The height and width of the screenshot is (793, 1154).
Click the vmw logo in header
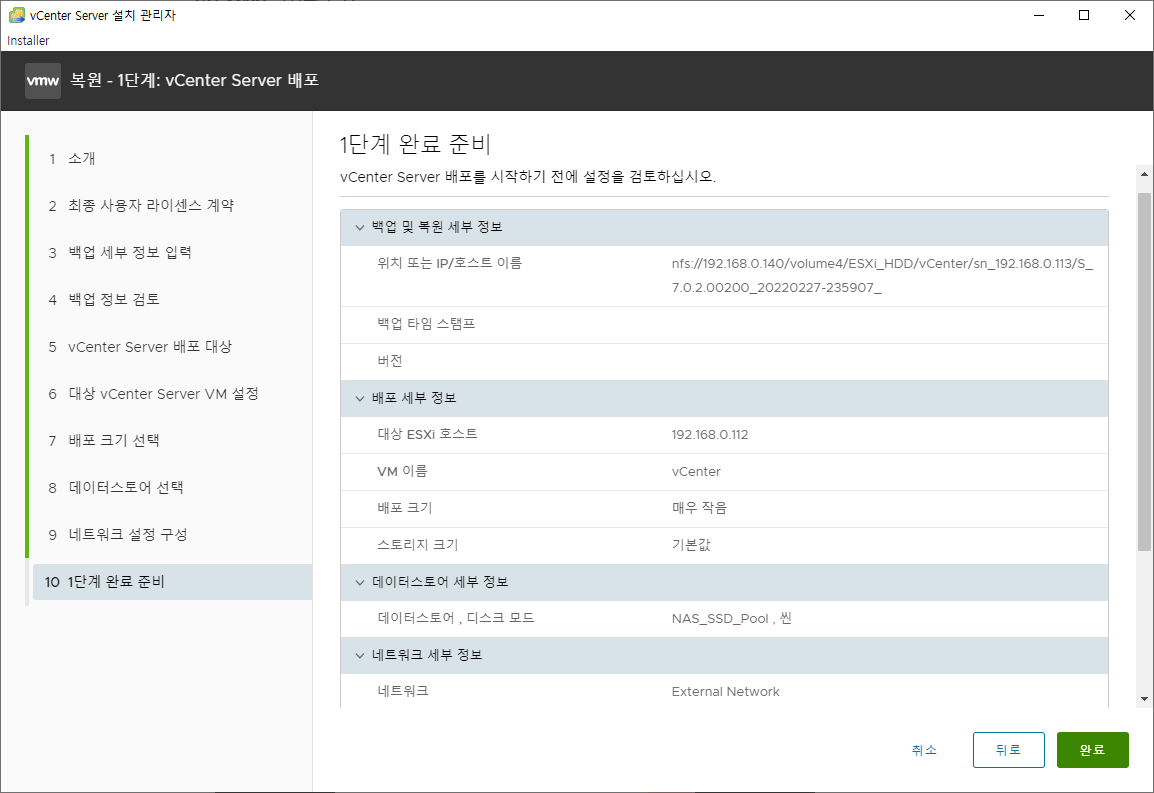pyautogui.click(x=43, y=81)
